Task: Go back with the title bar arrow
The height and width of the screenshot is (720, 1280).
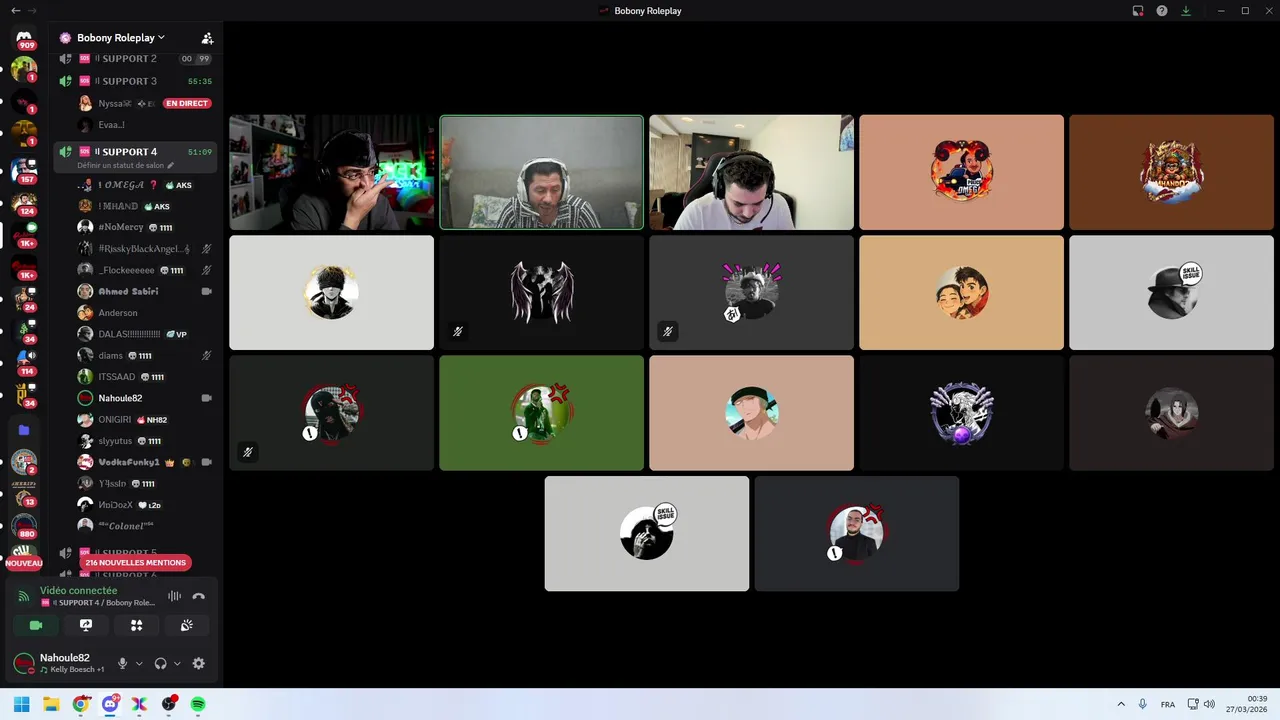Action: click(15, 10)
